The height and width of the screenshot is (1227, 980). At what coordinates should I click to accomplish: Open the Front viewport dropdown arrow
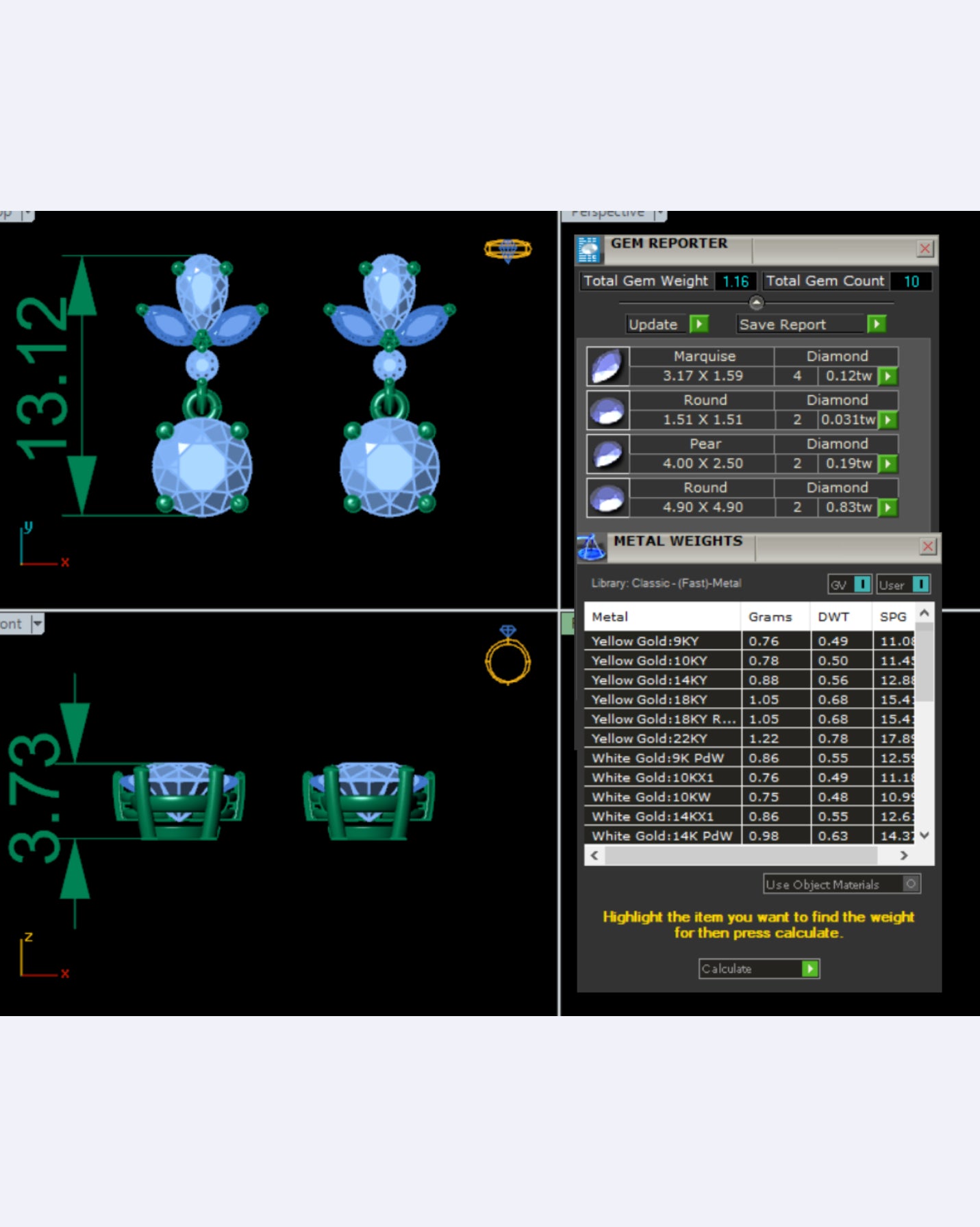tap(38, 624)
